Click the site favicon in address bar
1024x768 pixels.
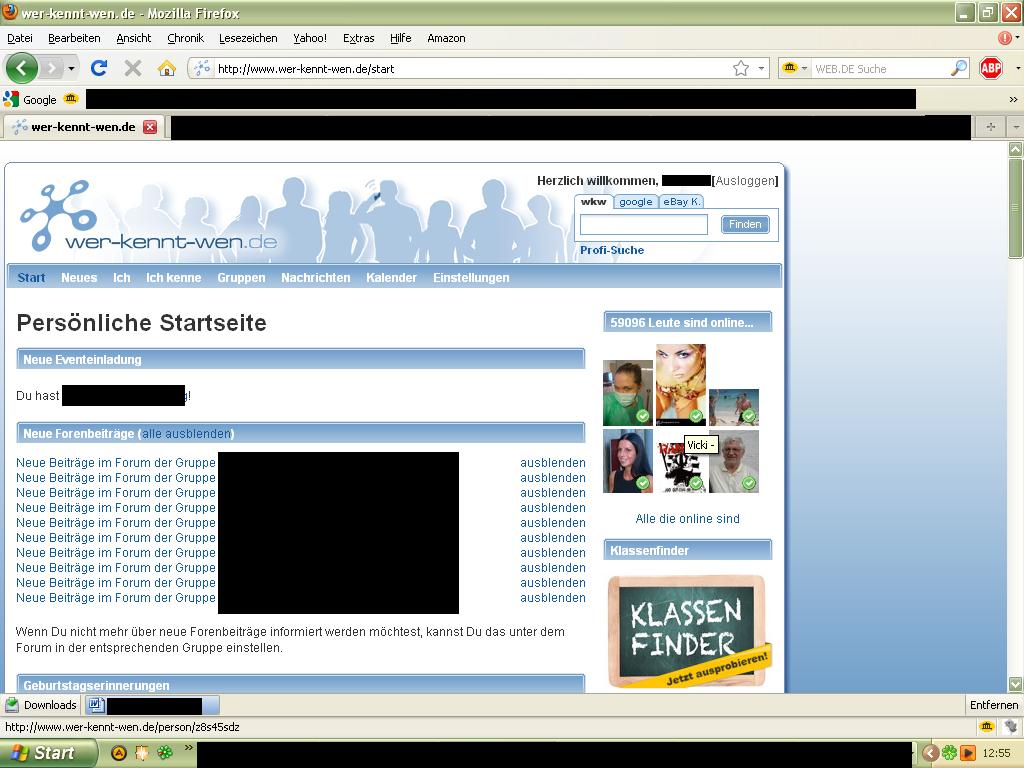click(202, 68)
